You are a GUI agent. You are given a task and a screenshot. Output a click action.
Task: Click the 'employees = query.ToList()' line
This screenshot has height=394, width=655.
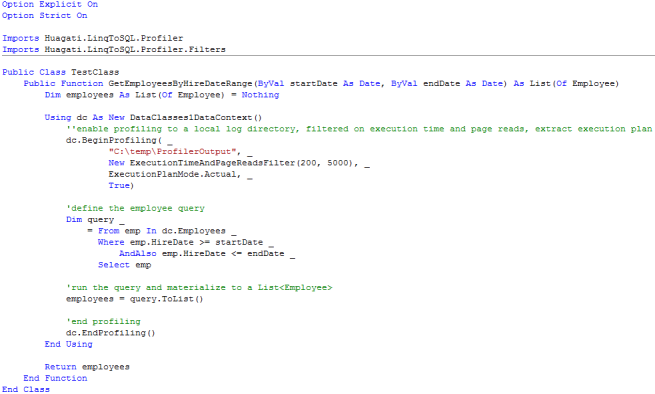coord(135,299)
